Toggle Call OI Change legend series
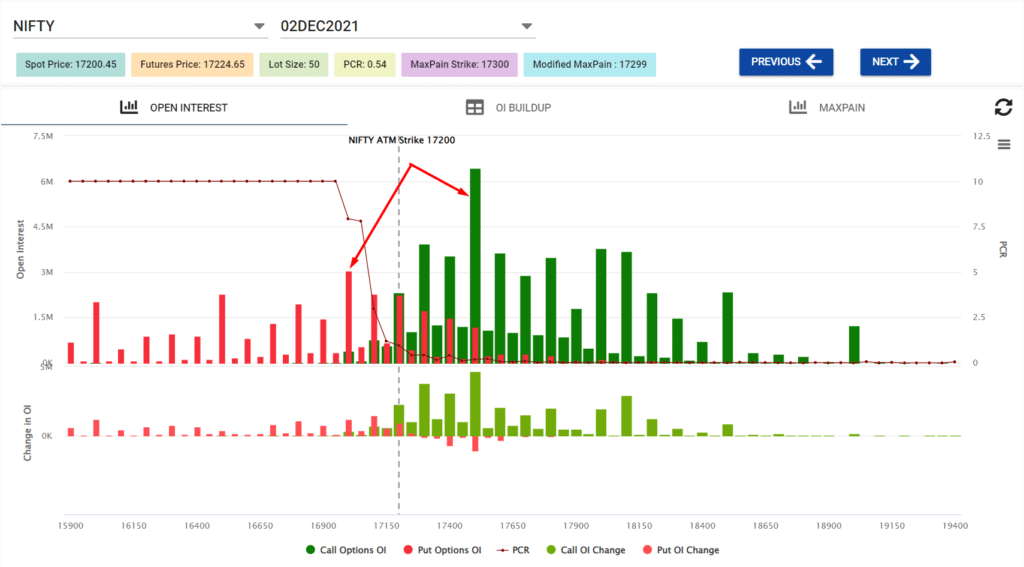Screen dimensions: 1024x567 tap(586, 550)
